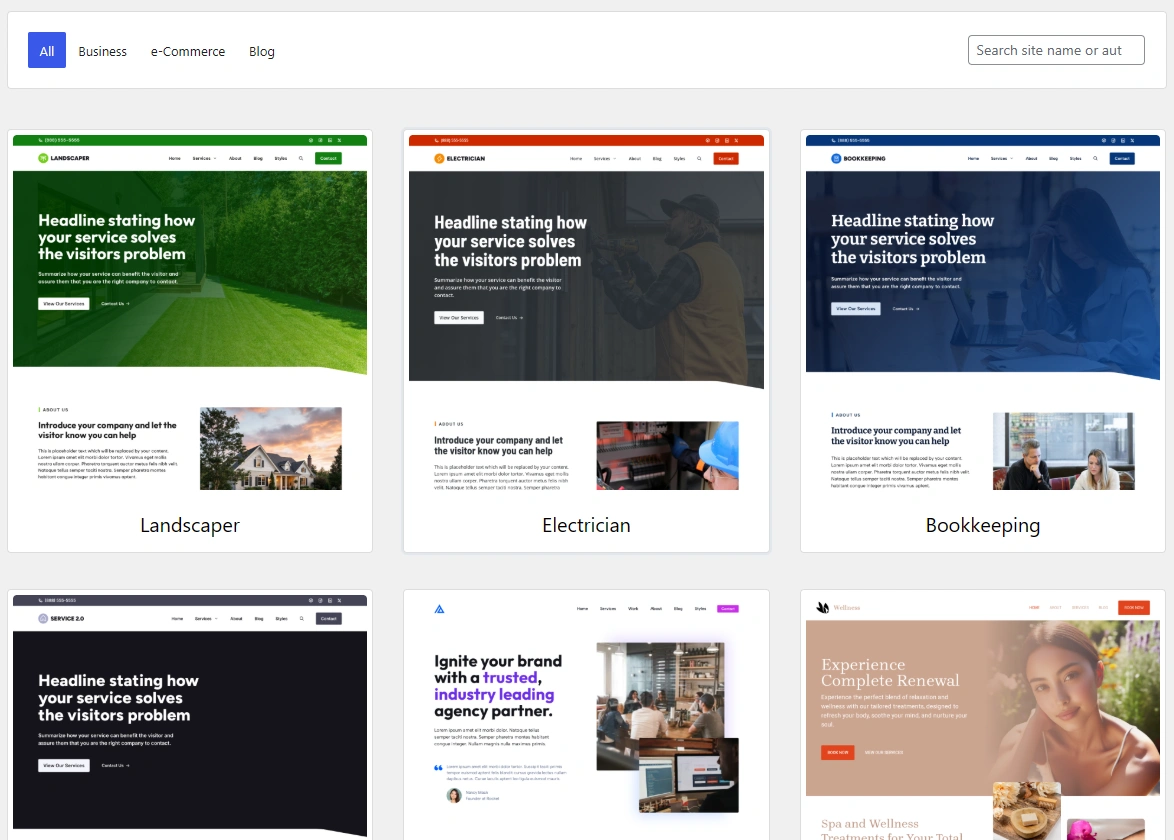Click the site name search field
Viewport: 1174px width, 840px height.
1055,49
